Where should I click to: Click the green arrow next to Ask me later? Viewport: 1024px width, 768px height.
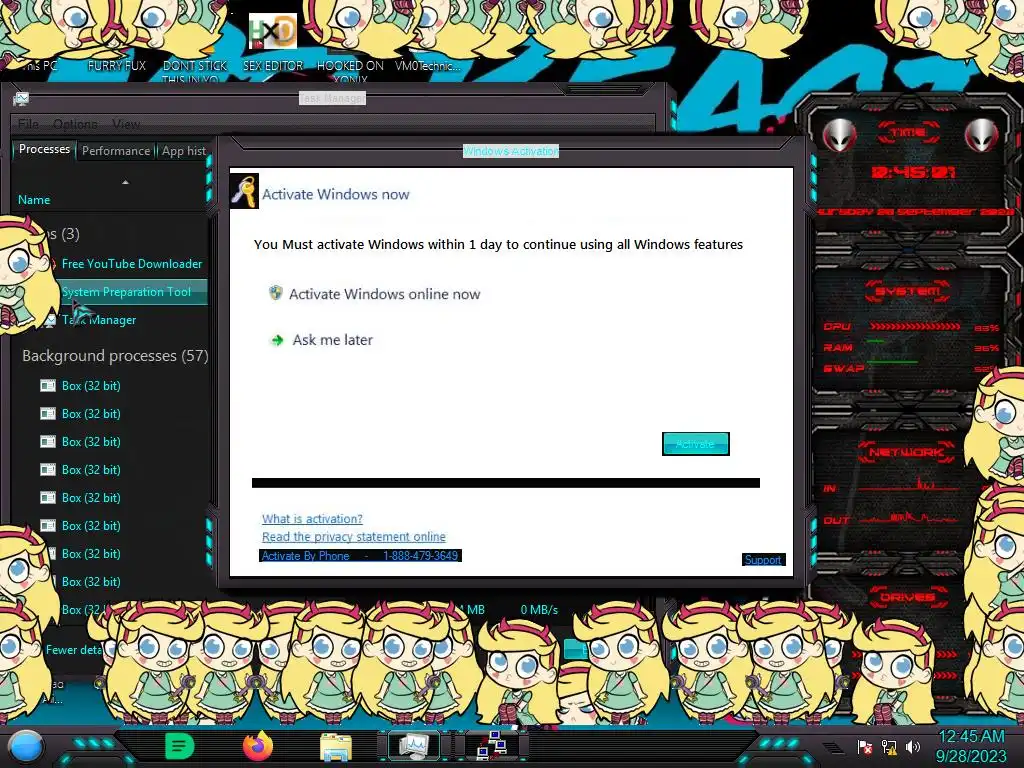(x=277, y=340)
